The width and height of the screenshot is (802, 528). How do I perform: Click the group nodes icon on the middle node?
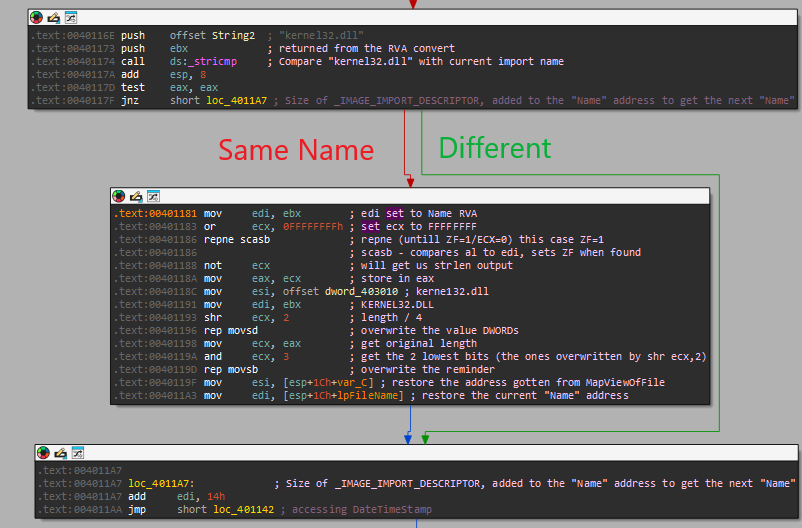pyautogui.click(x=153, y=196)
